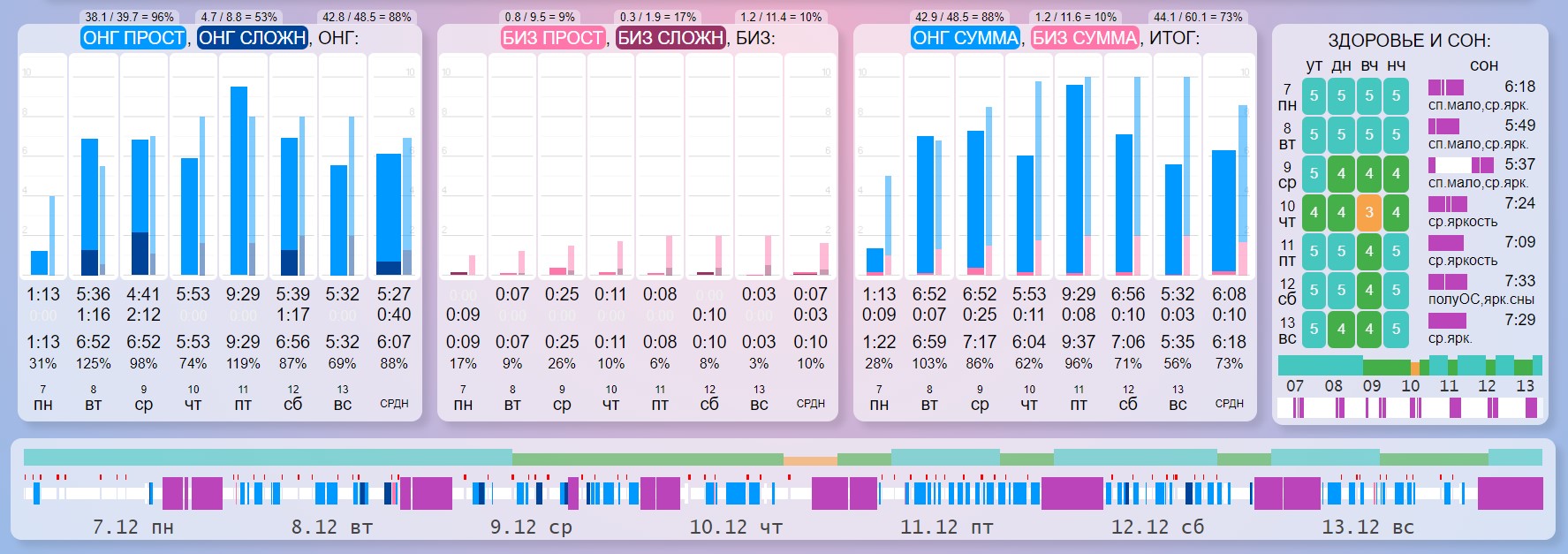Click the ЗДОРОВЬЕ И СОН: heading

click(1409, 41)
